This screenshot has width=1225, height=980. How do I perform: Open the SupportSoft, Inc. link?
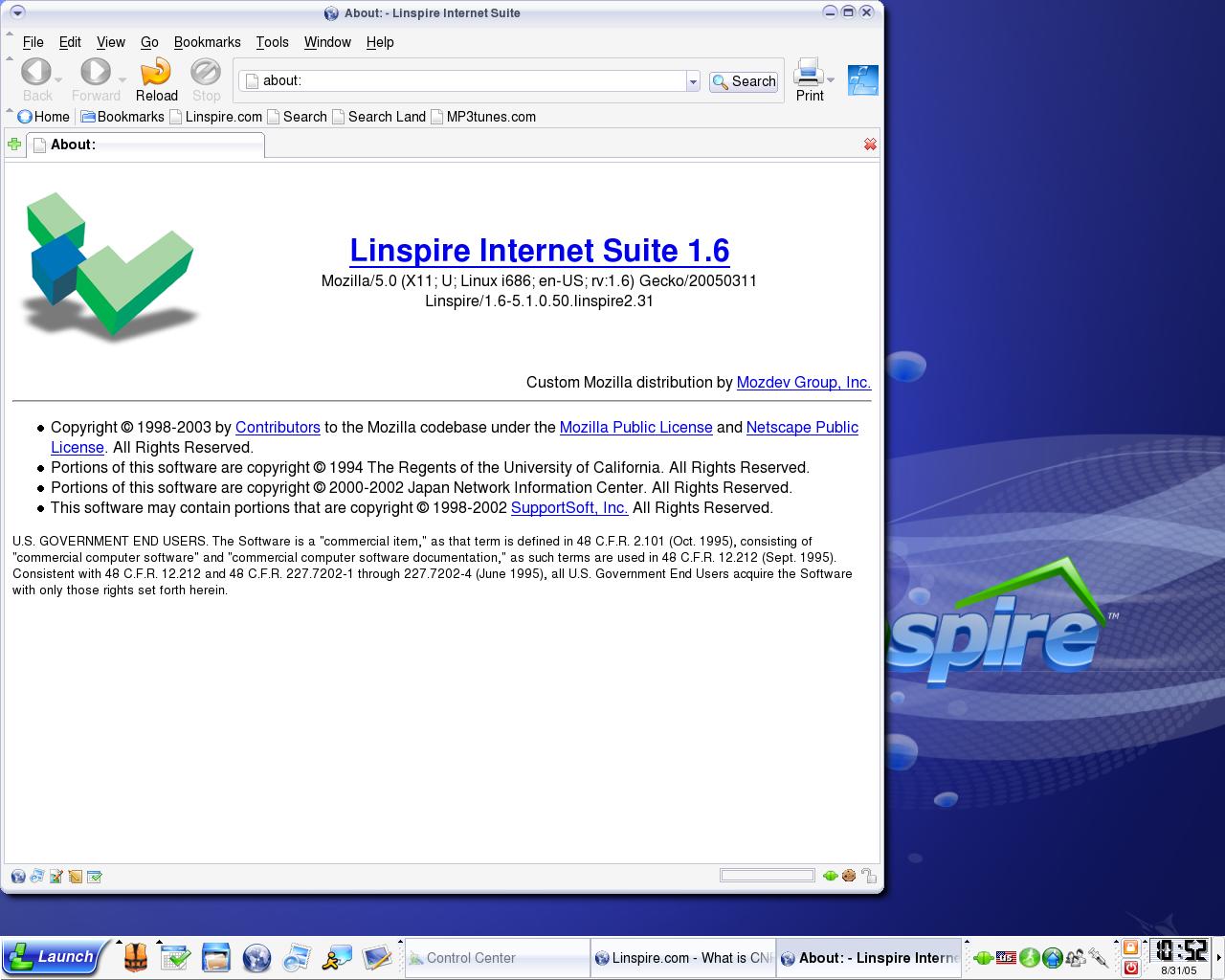(x=569, y=507)
